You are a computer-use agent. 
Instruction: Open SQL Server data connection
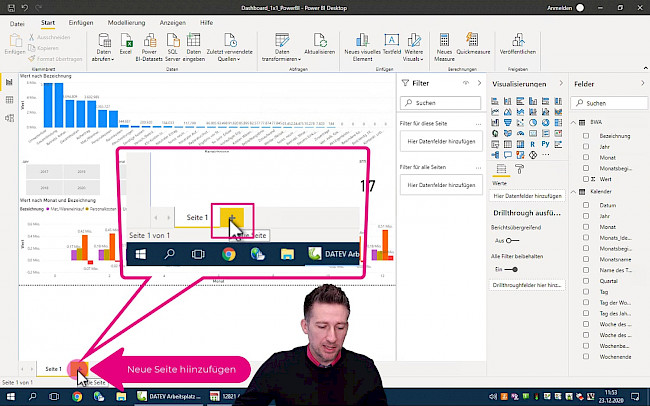click(x=174, y=42)
